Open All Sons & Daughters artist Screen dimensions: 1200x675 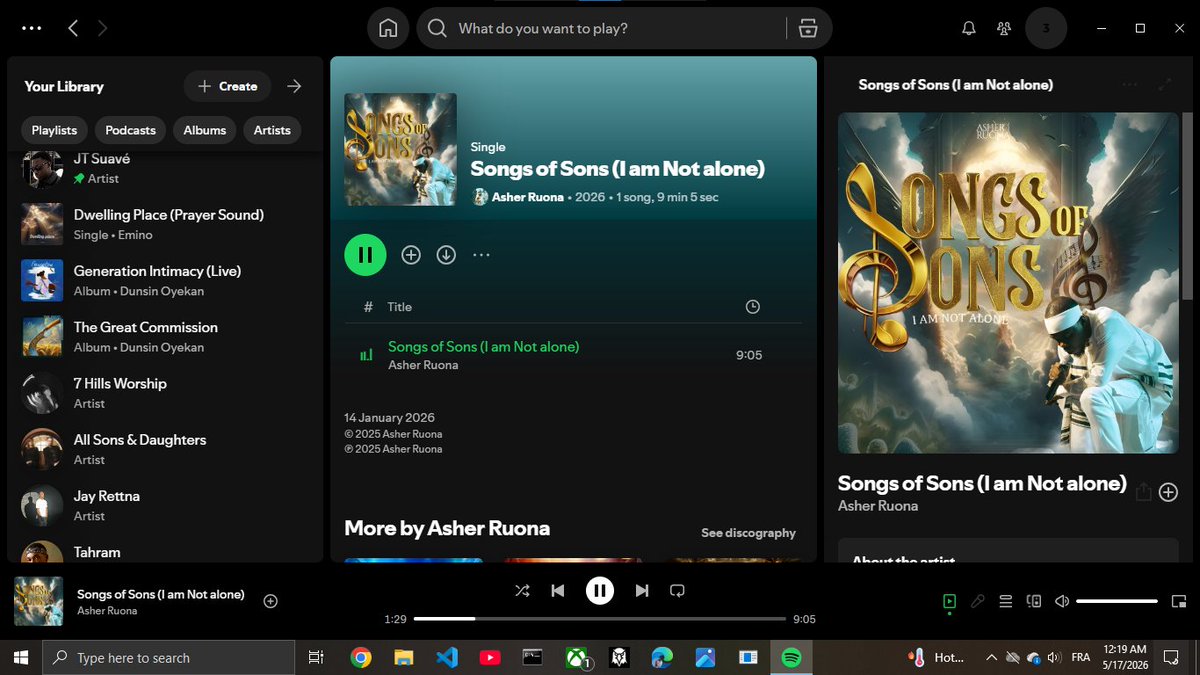pyautogui.click(x=166, y=449)
